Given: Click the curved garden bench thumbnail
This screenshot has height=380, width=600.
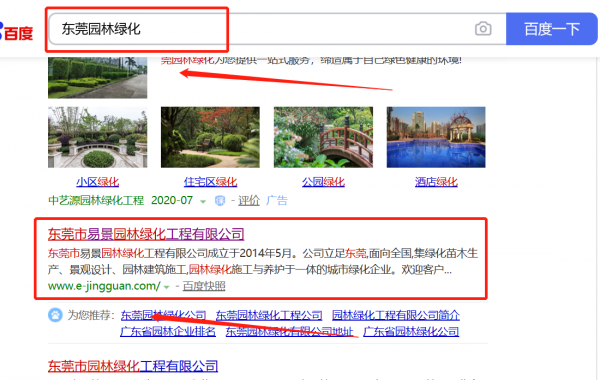Looking at the screenshot, I should (x=98, y=137).
